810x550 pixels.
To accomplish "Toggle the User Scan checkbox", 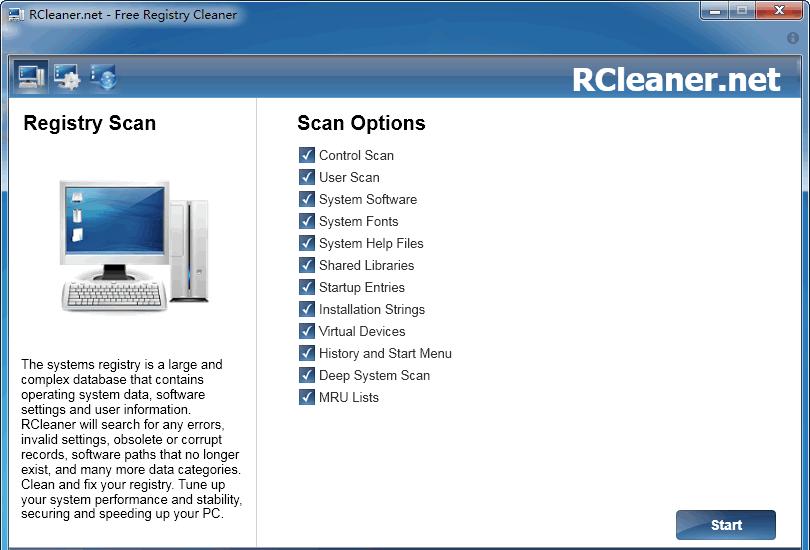I will click(307, 177).
